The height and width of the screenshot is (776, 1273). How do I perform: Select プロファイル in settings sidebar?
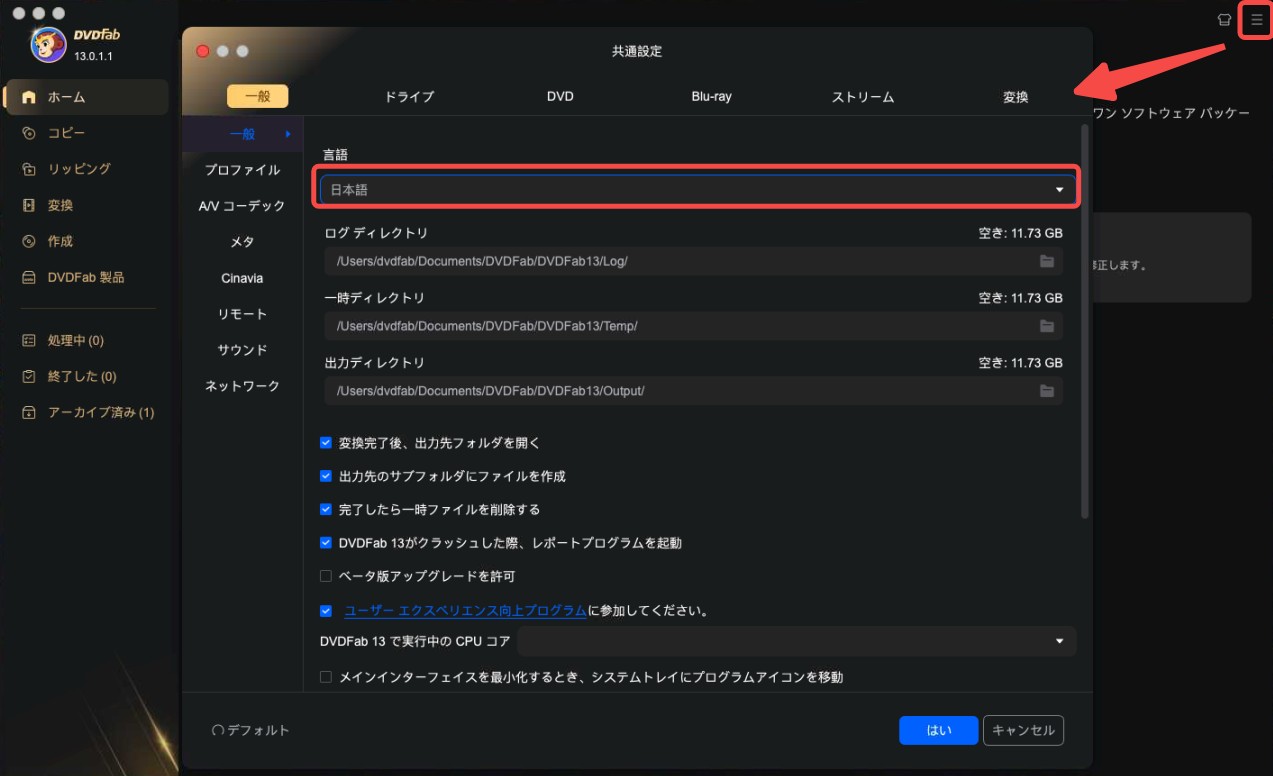[242, 170]
